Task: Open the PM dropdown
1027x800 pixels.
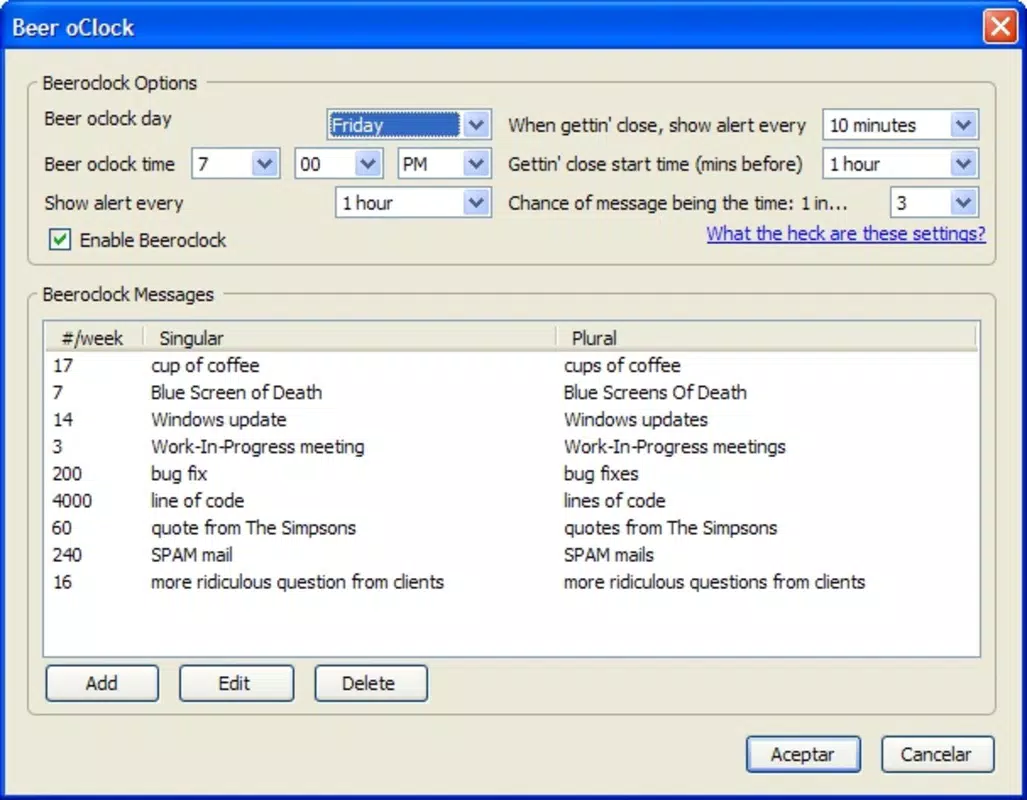Action: tap(445, 164)
